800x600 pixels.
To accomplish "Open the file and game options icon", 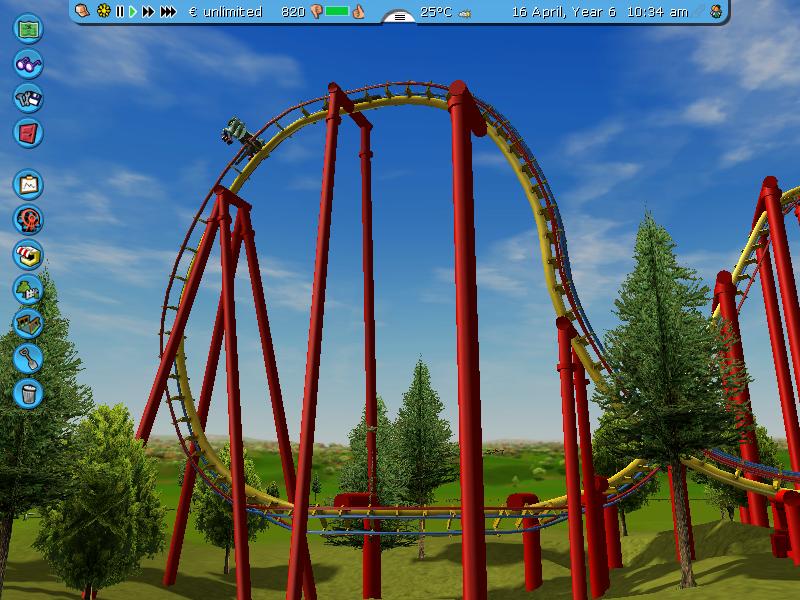I will click(x=28, y=98).
